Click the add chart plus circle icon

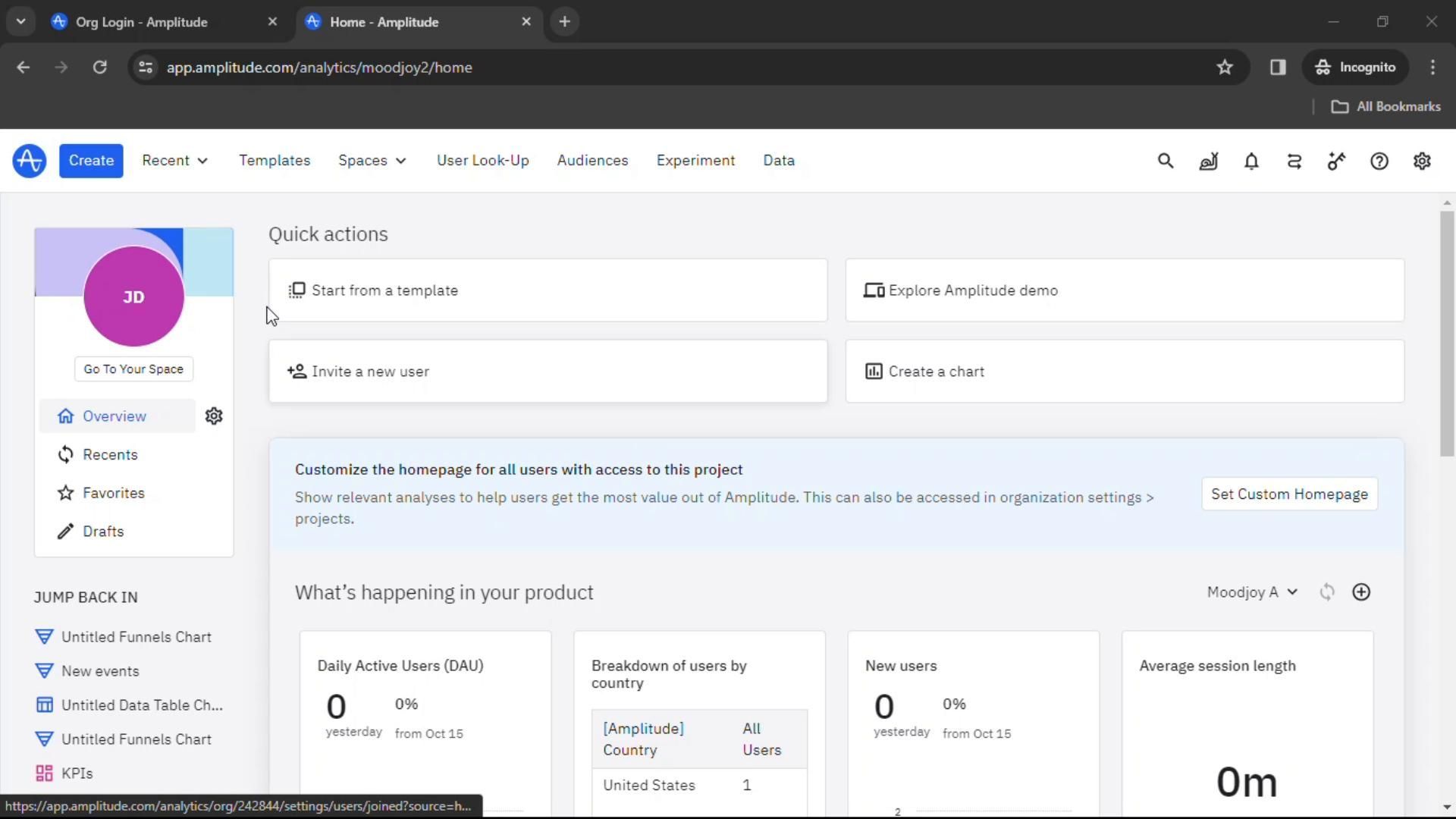[1361, 592]
